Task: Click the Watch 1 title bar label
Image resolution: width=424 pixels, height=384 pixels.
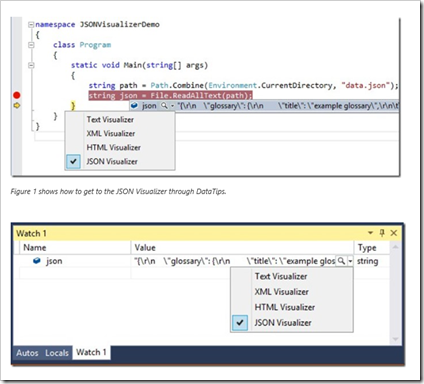Action: click(x=31, y=233)
